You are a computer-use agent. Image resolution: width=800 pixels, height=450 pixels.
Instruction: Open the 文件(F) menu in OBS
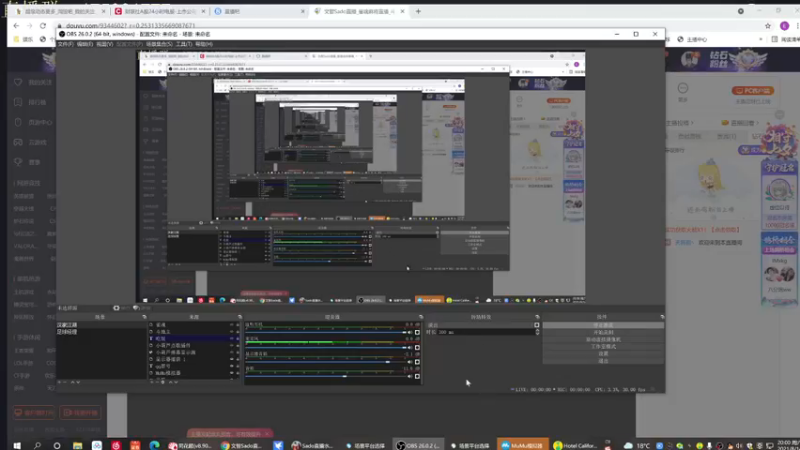point(65,44)
